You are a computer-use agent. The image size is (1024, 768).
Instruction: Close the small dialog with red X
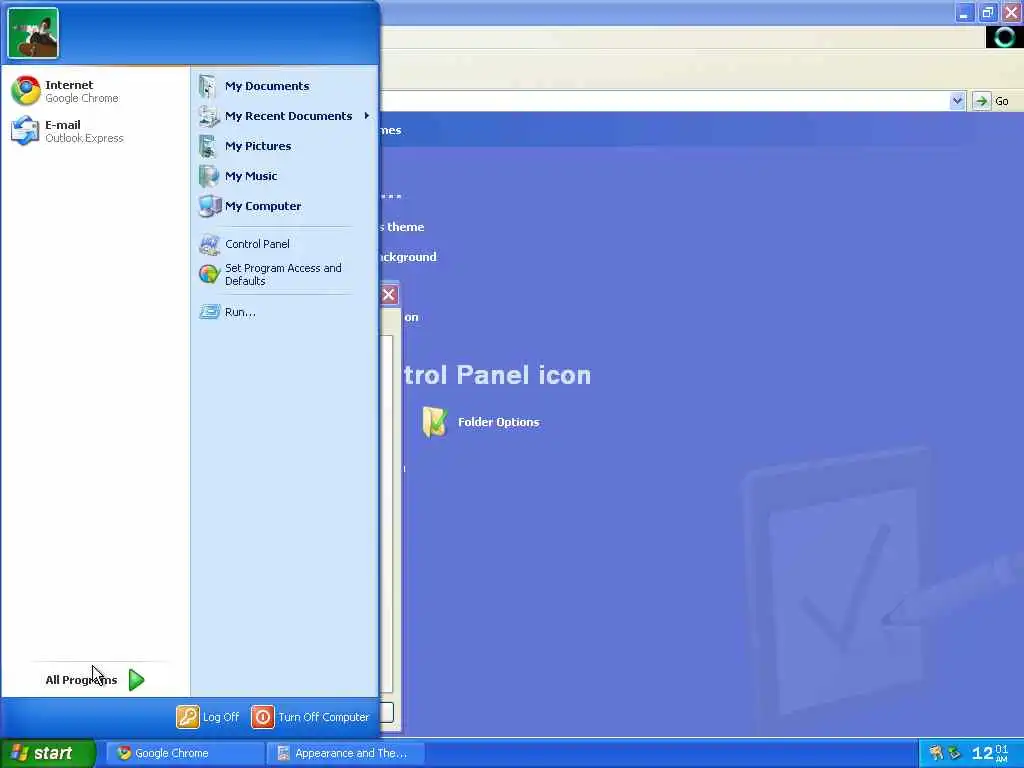pos(389,295)
